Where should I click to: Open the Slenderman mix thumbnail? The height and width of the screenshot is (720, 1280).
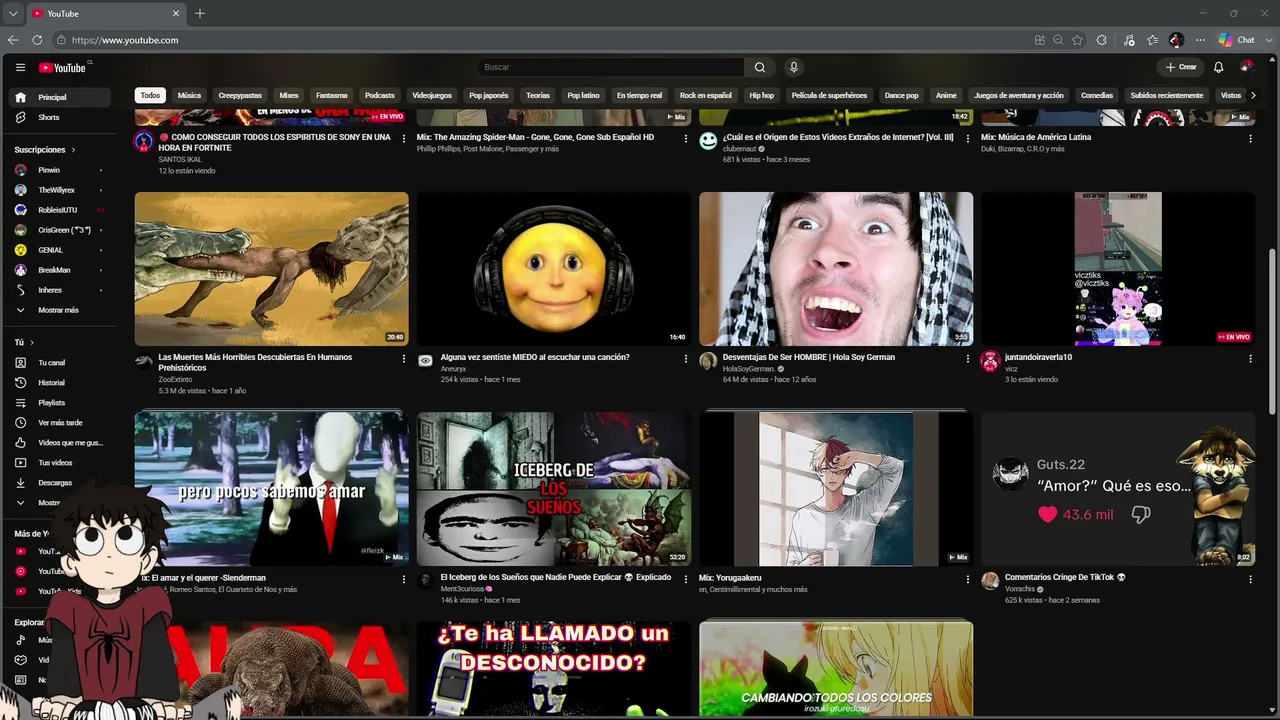click(x=272, y=489)
